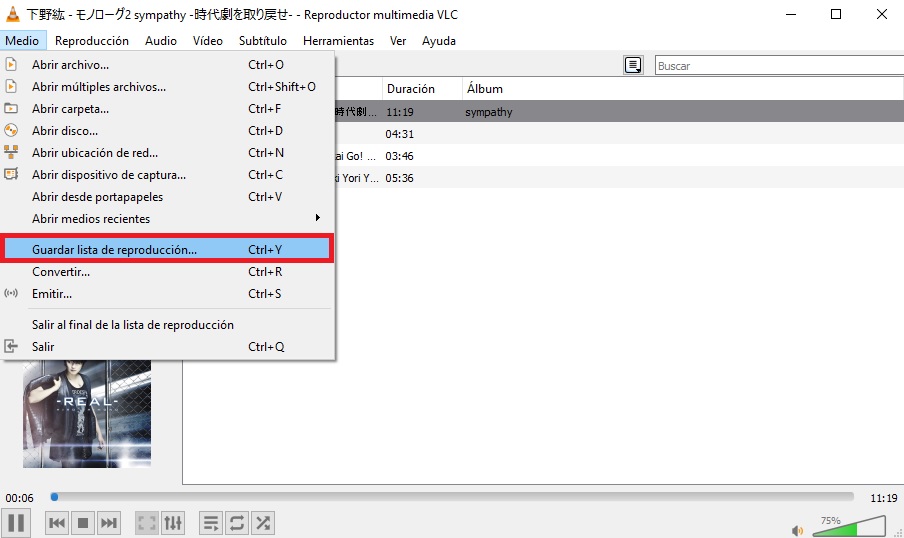The height and width of the screenshot is (538, 904).
Task: Toggle the playlist view icon
Action: pyautogui.click(x=210, y=523)
